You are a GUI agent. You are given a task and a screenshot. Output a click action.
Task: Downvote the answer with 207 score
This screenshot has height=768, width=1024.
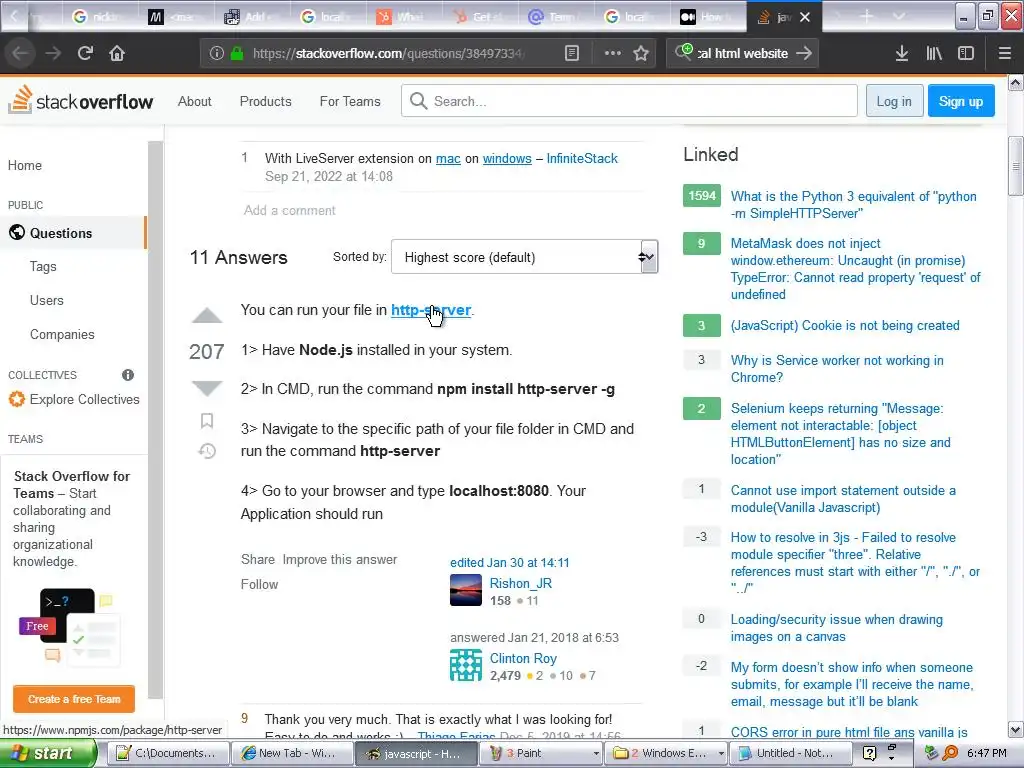pos(207,388)
